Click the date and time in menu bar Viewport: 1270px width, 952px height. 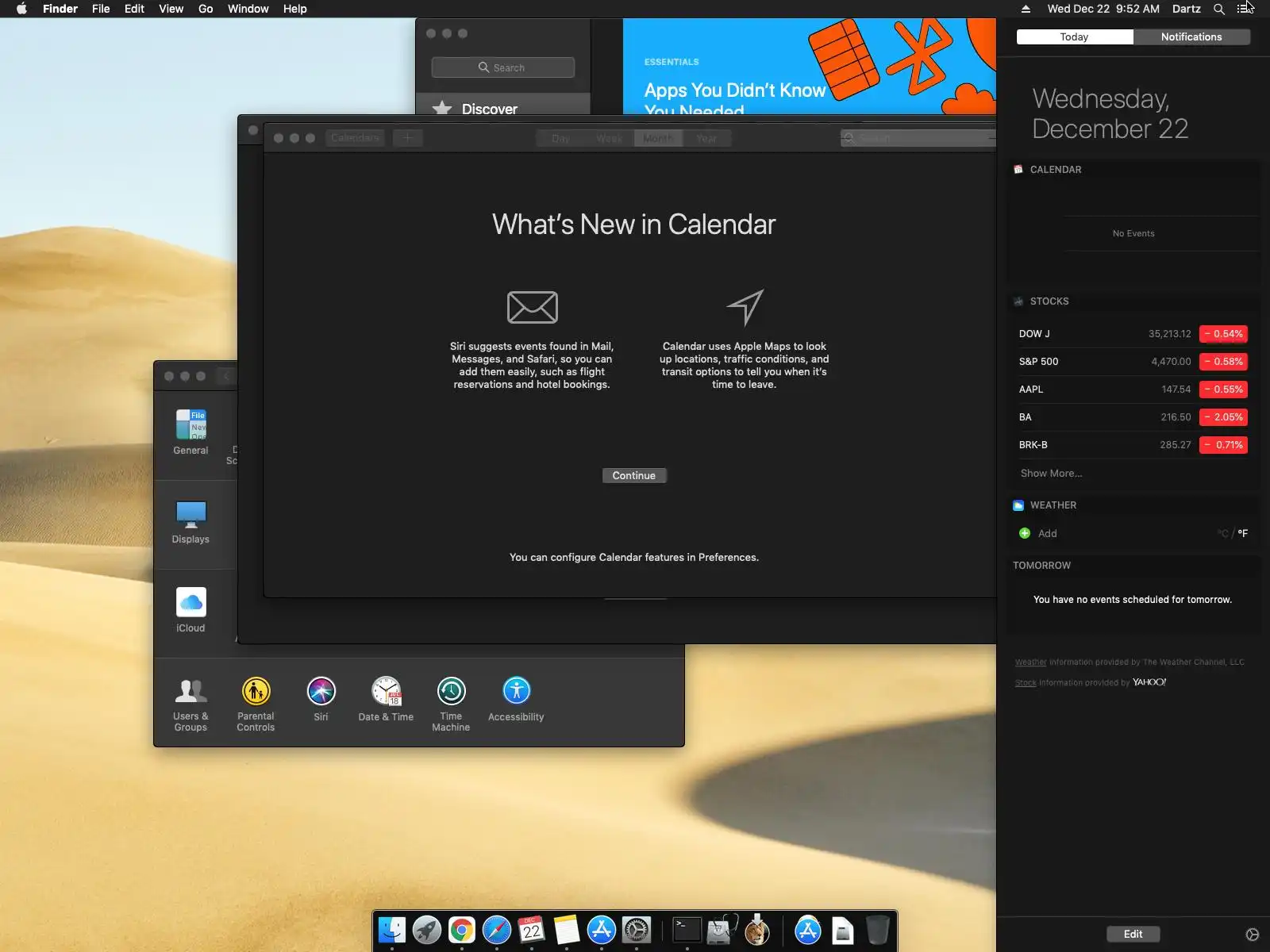coord(1103,9)
